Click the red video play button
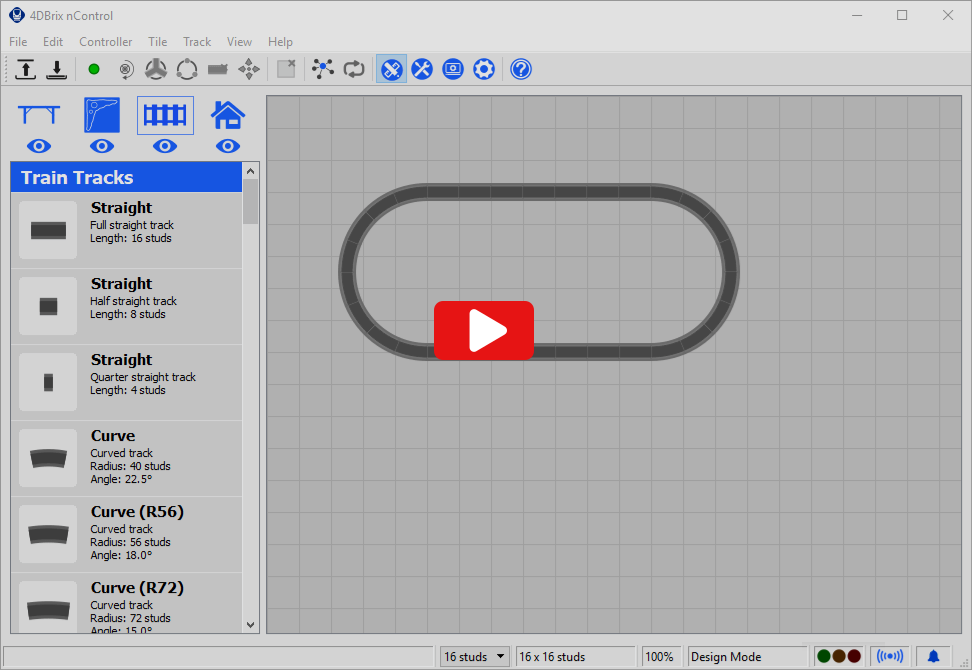Screen dimensions: 972x670 tap(483, 330)
